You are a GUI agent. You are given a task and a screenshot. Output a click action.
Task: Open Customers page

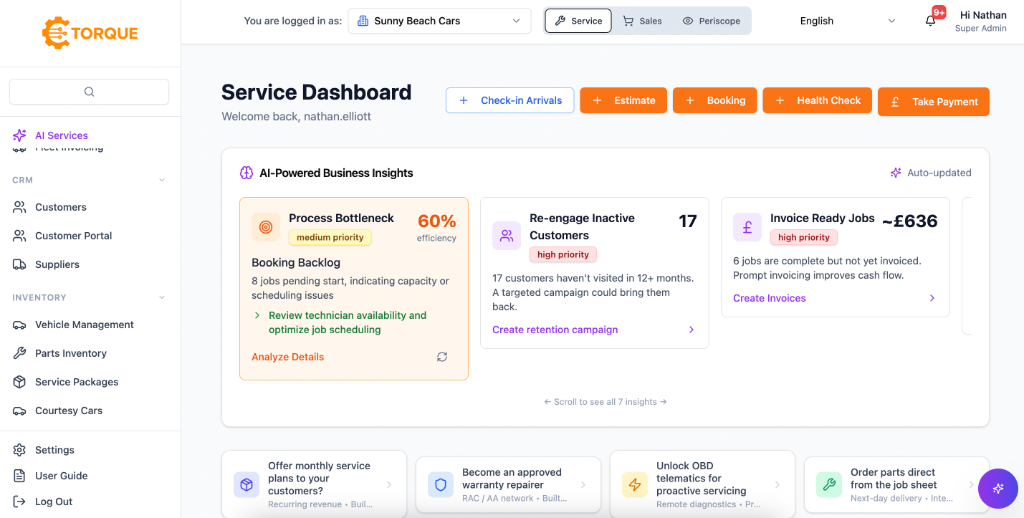[x=61, y=207]
